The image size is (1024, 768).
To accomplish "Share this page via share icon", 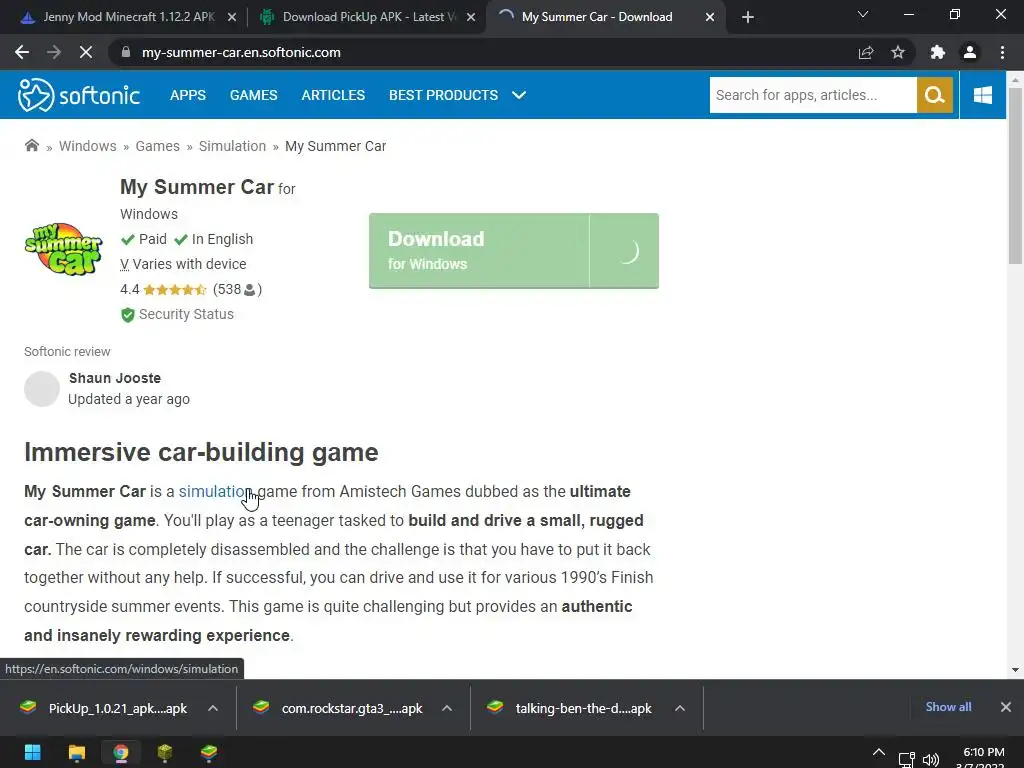I will 866,52.
